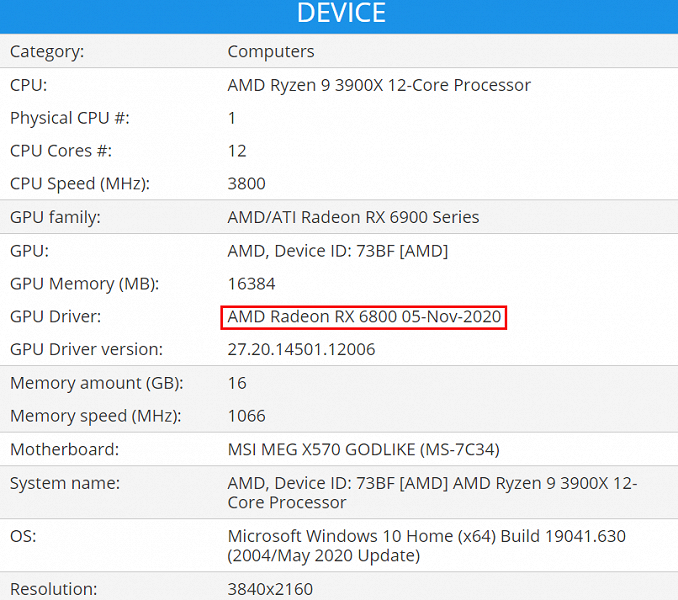Click the Motherboard label
Screen dimensions: 678x600
[x=64, y=450]
